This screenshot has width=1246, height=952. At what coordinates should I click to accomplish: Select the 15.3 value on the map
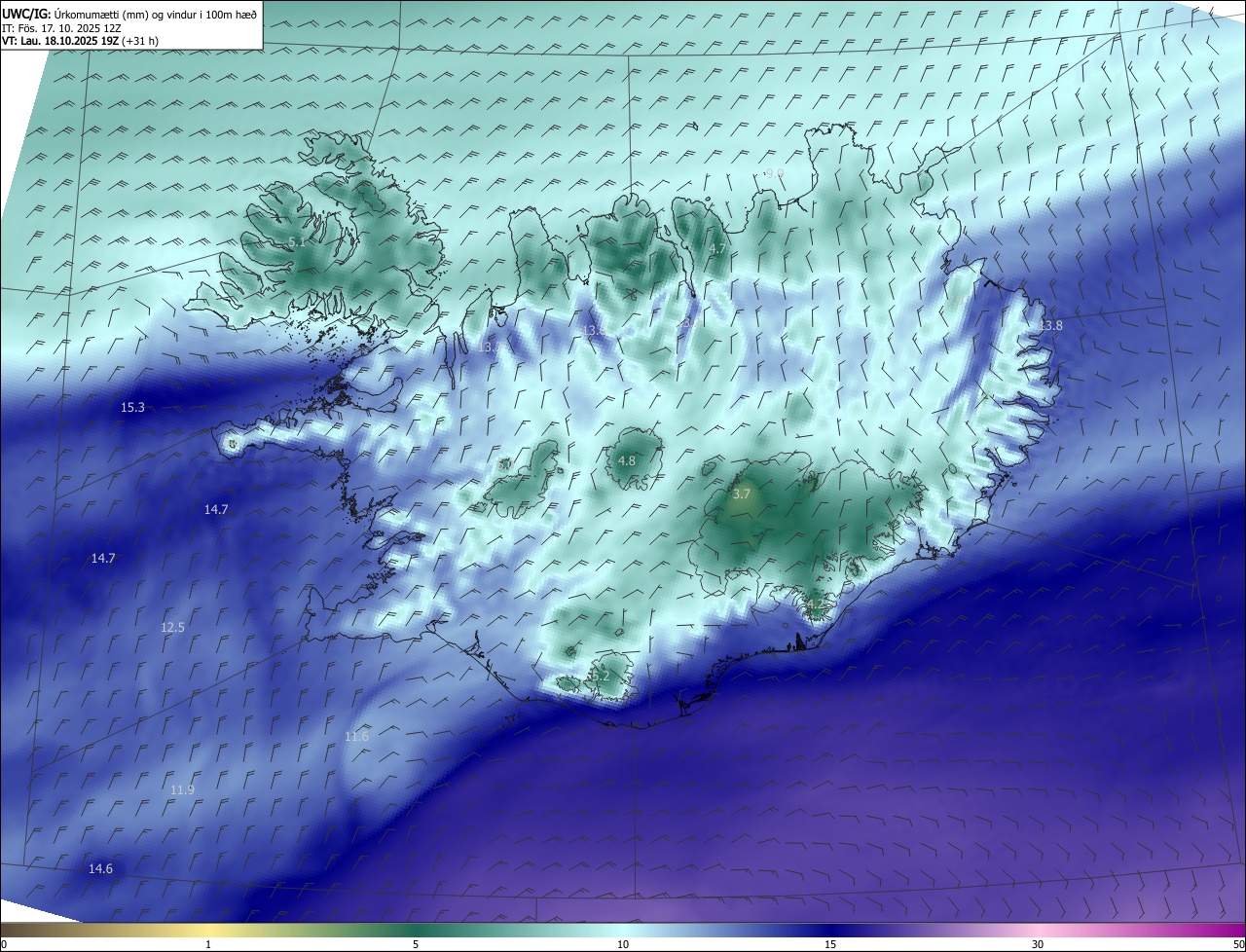tap(132, 408)
